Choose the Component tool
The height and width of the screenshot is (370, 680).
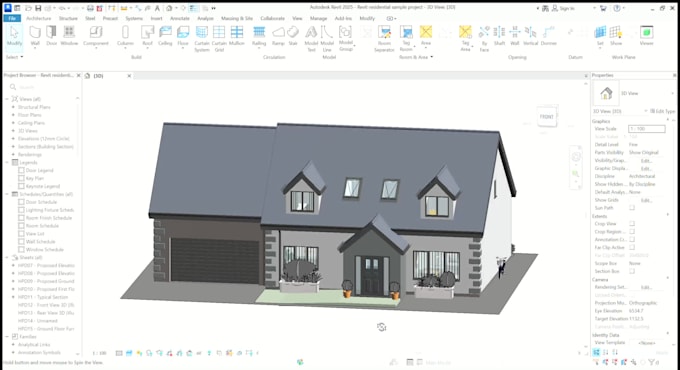[x=96, y=36]
